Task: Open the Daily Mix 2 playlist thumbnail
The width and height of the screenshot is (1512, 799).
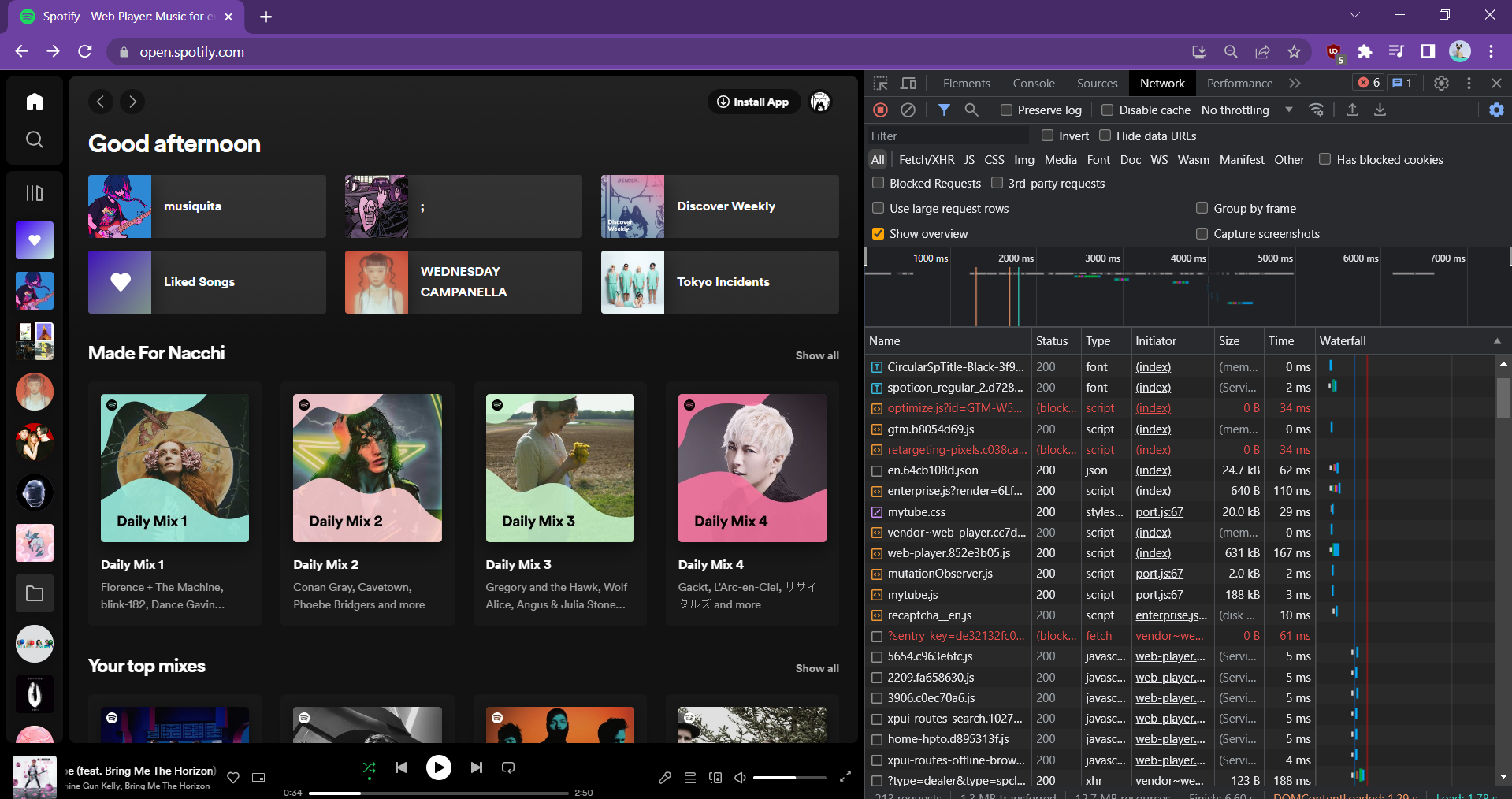Action: 366,468
